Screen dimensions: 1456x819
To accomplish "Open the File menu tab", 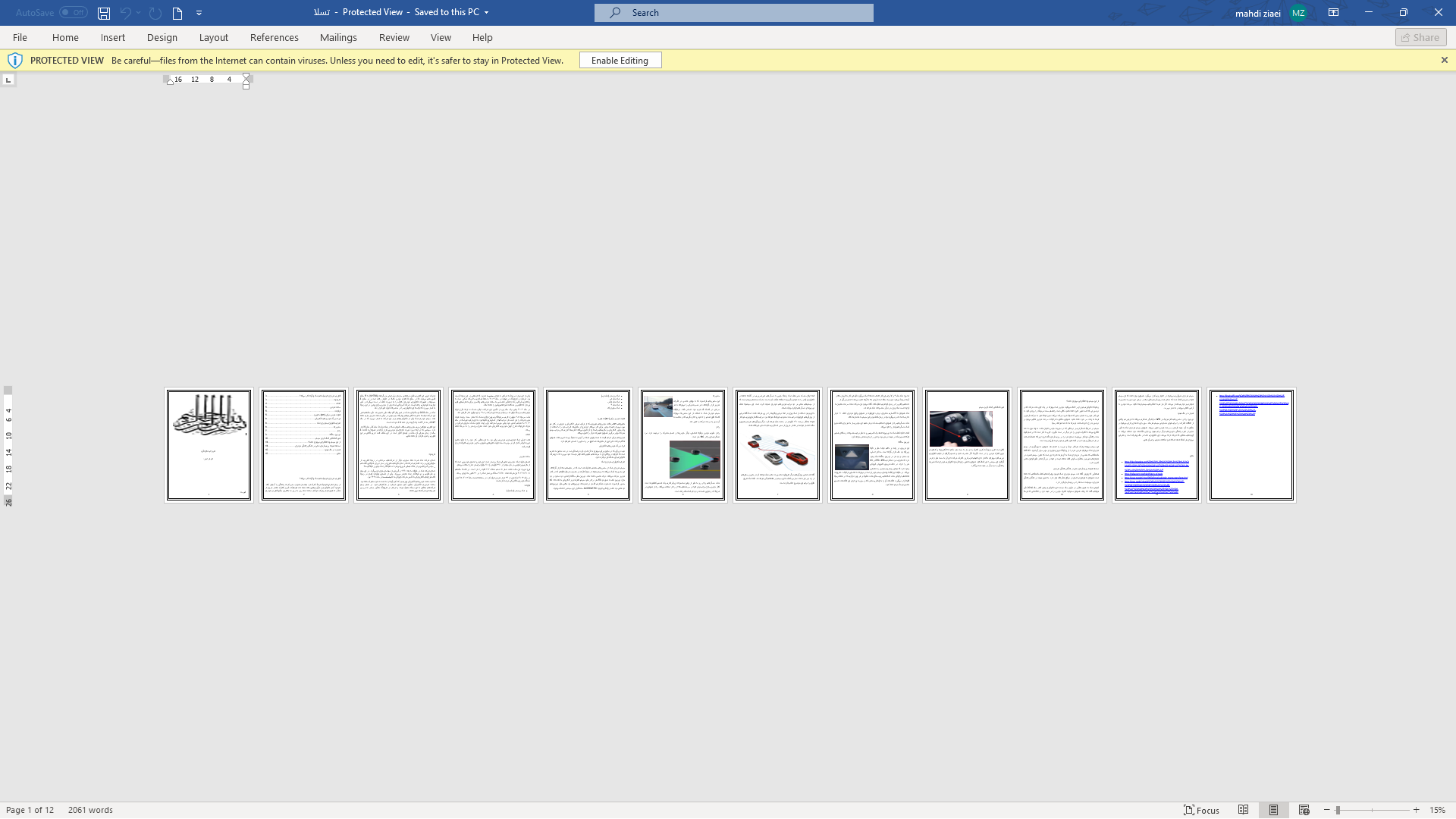I will click(x=20, y=37).
